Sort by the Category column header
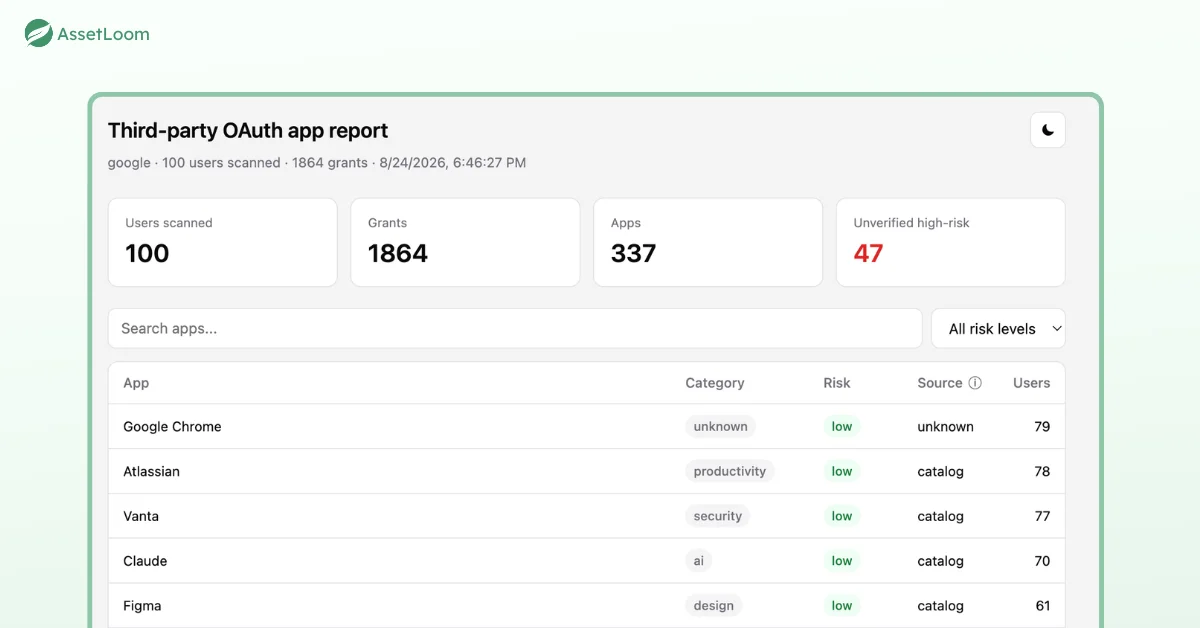Viewport: 1200px width, 628px height. coord(715,383)
